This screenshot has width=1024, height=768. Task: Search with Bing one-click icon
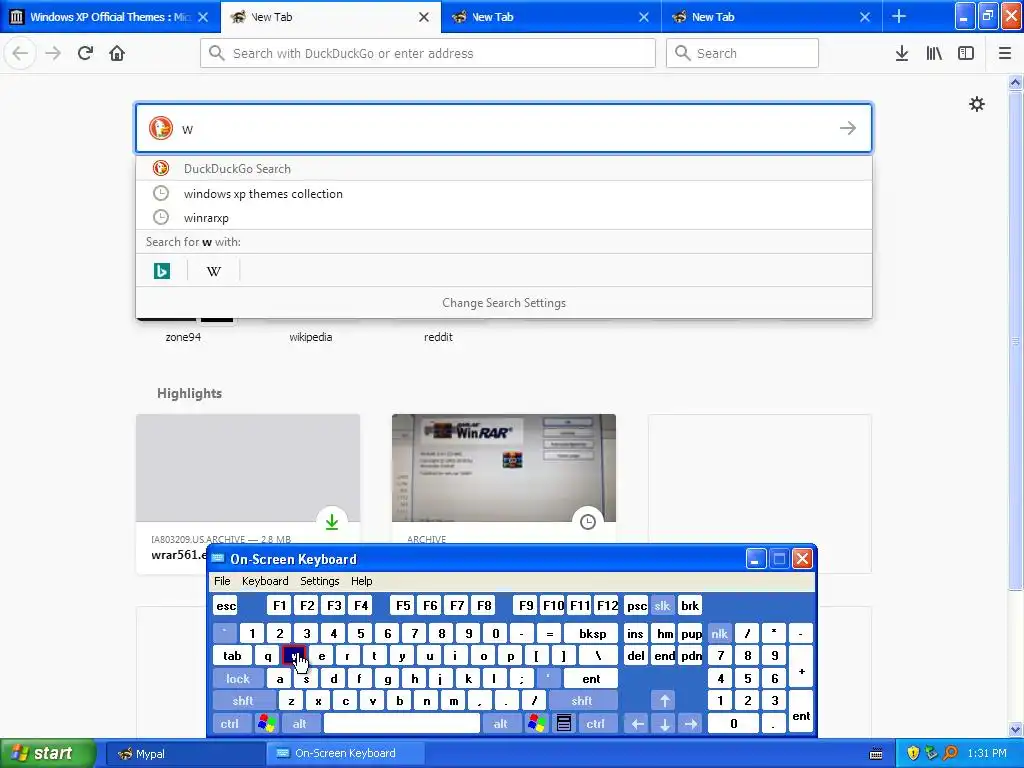[162, 270]
